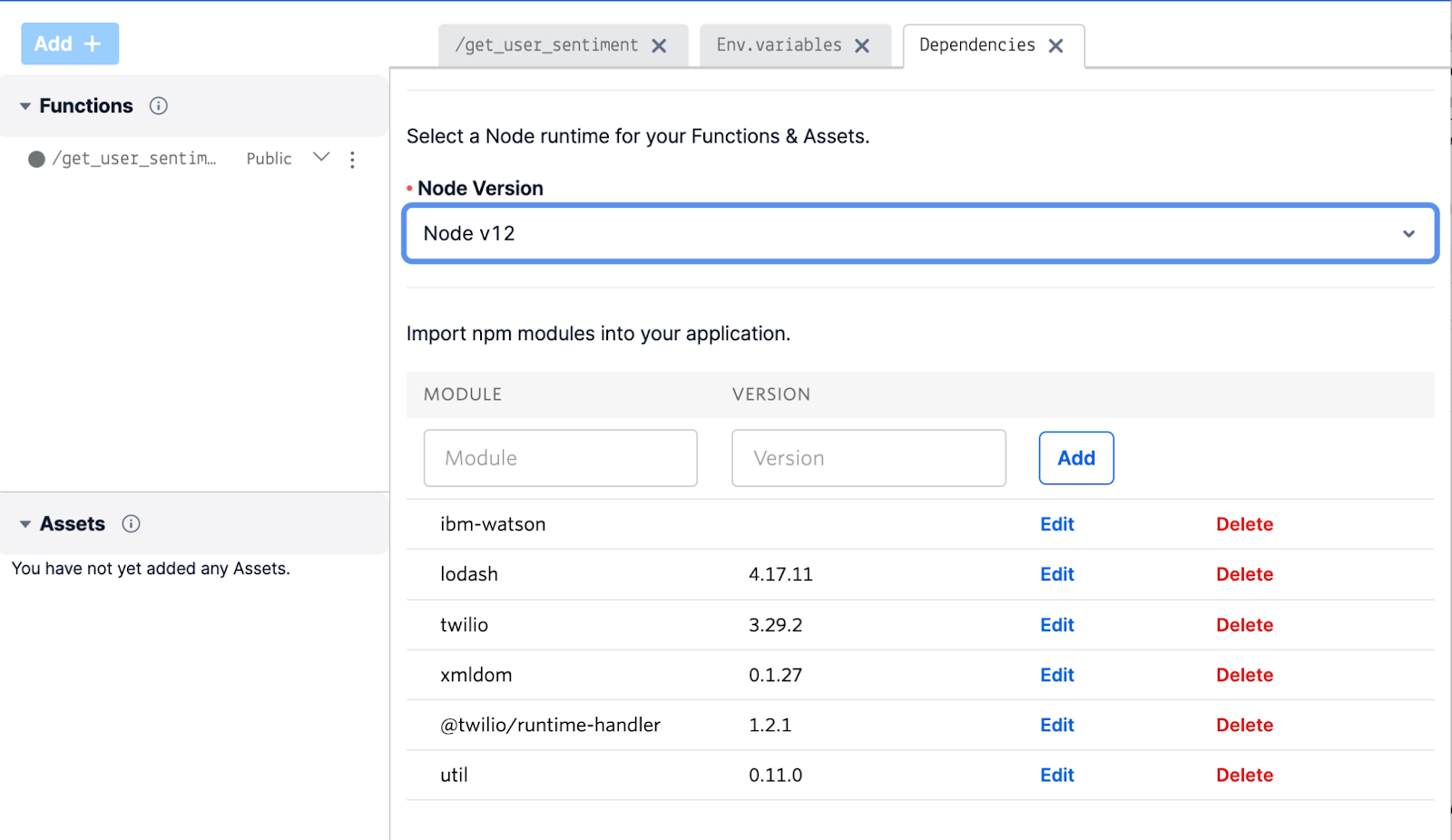Close the Dependencies tab
This screenshot has height=840, width=1452.
[1055, 46]
